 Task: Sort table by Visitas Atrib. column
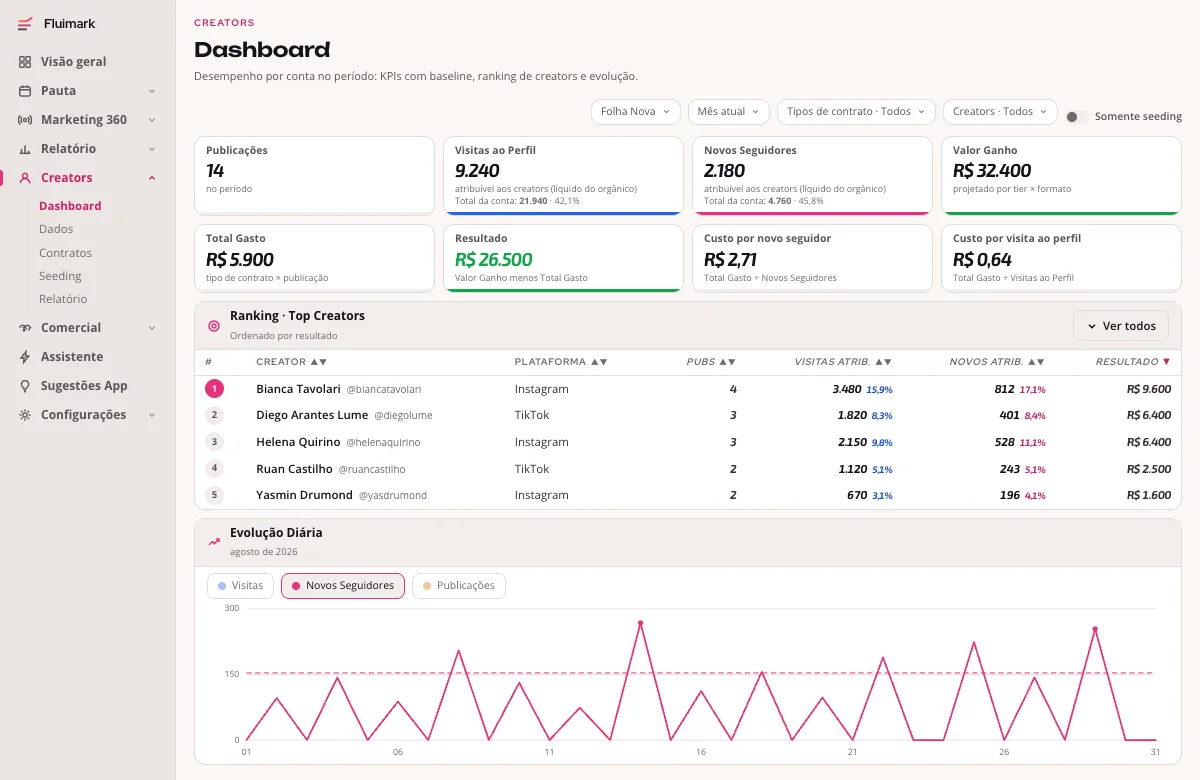[x=843, y=362]
